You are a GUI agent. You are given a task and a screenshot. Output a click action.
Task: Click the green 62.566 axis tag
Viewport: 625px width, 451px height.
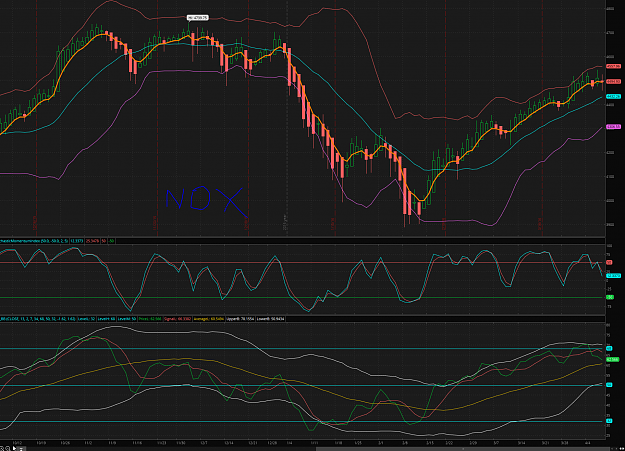point(612,360)
